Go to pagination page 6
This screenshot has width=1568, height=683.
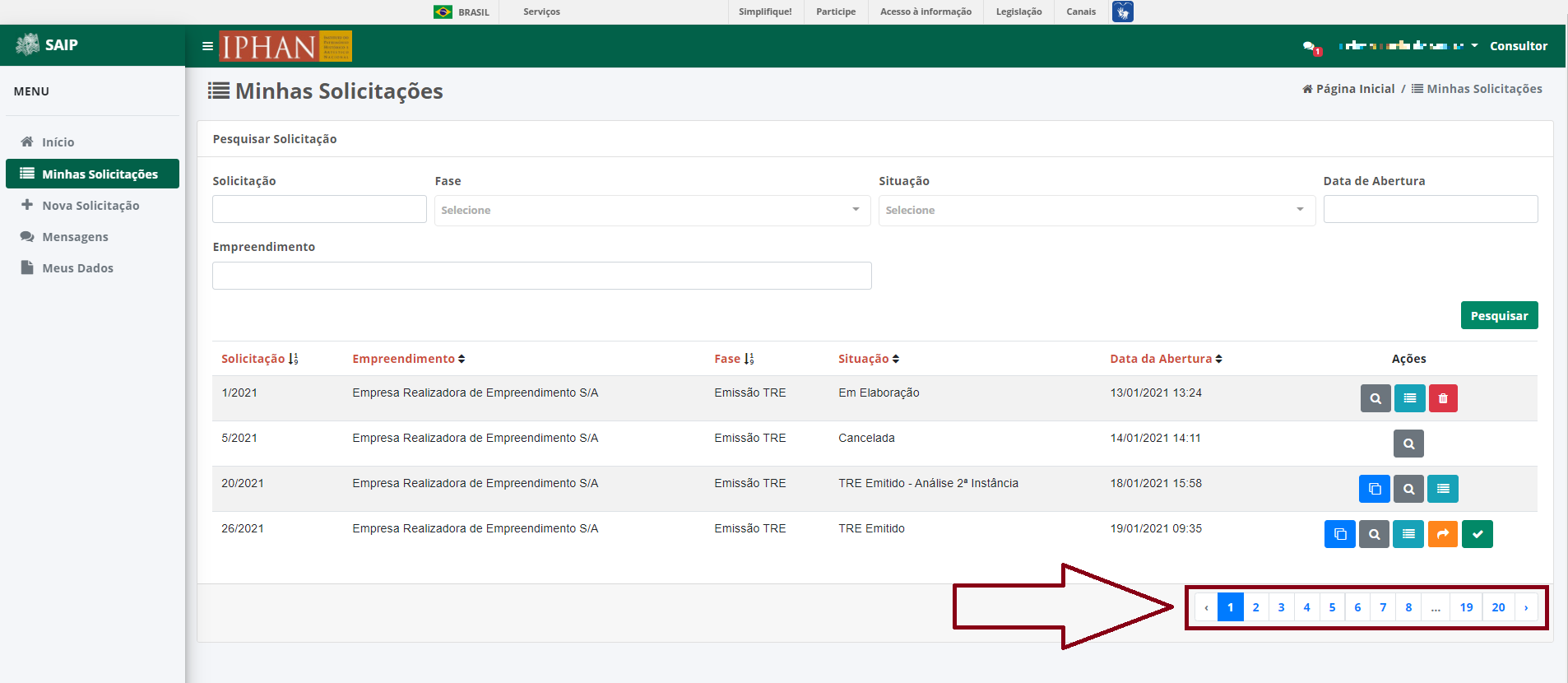pos(1357,607)
